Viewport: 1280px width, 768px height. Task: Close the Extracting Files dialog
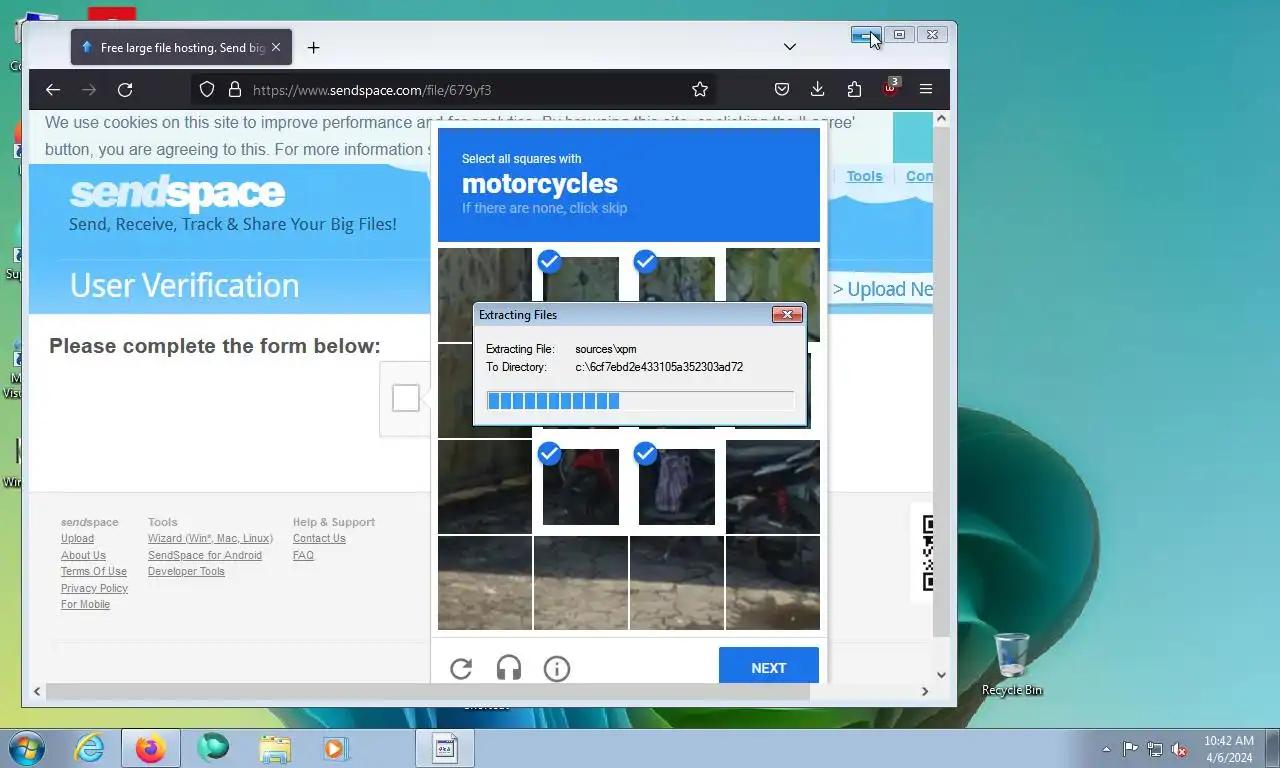tap(787, 315)
